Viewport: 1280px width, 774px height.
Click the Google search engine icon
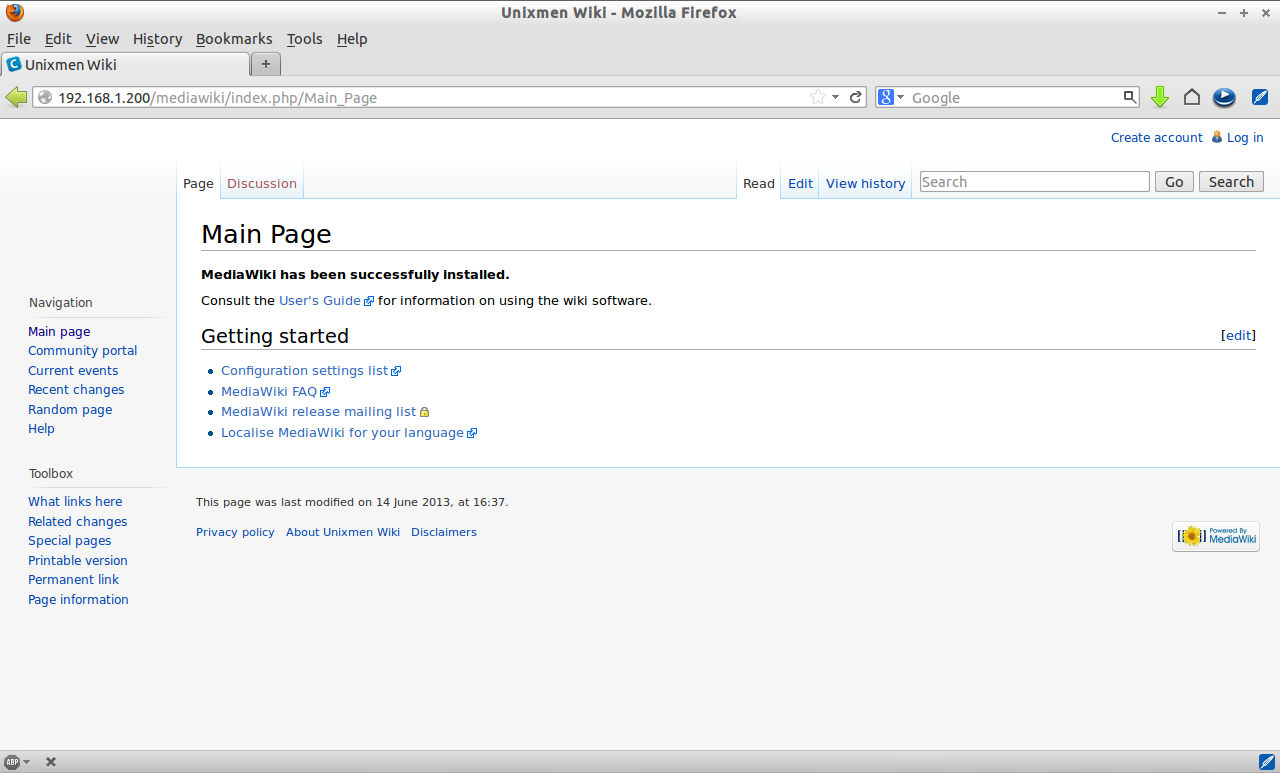[885, 97]
